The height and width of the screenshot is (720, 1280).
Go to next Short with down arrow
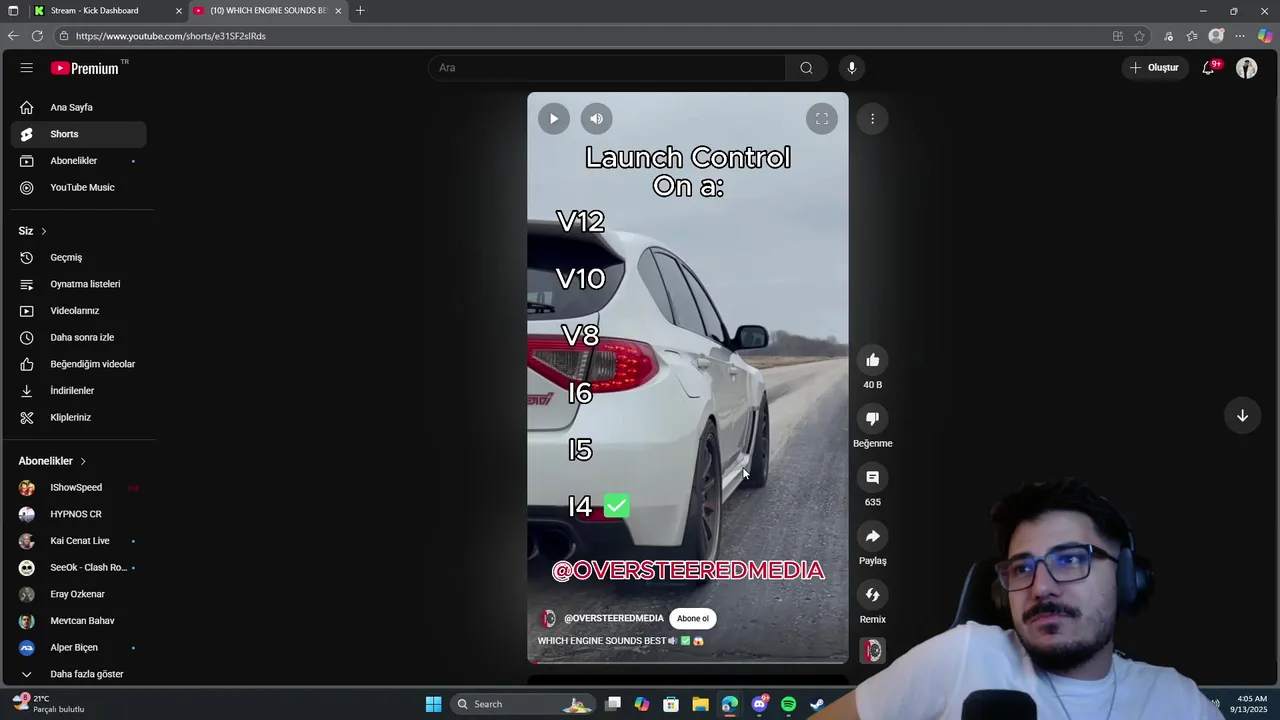1242,416
